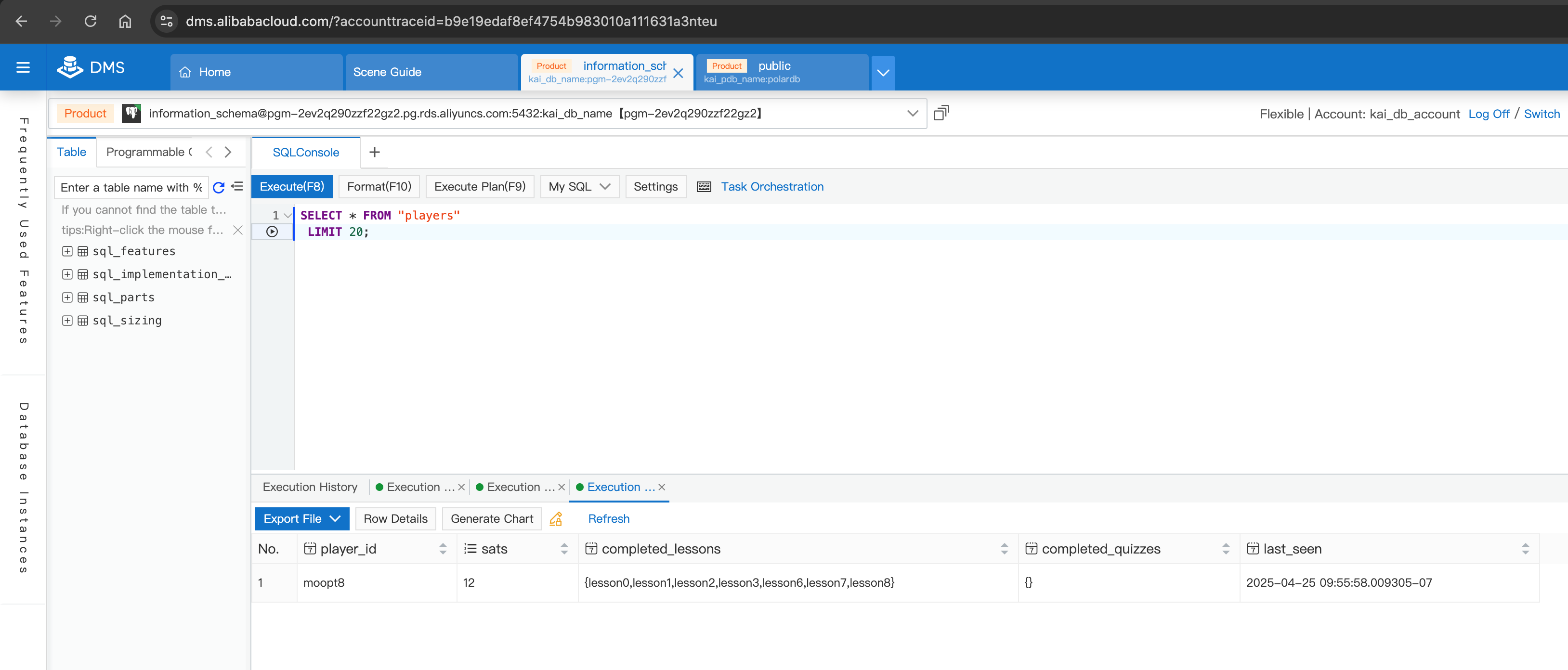Click Execute Plan(F9) button
The height and width of the screenshot is (670, 1568).
pos(480,187)
